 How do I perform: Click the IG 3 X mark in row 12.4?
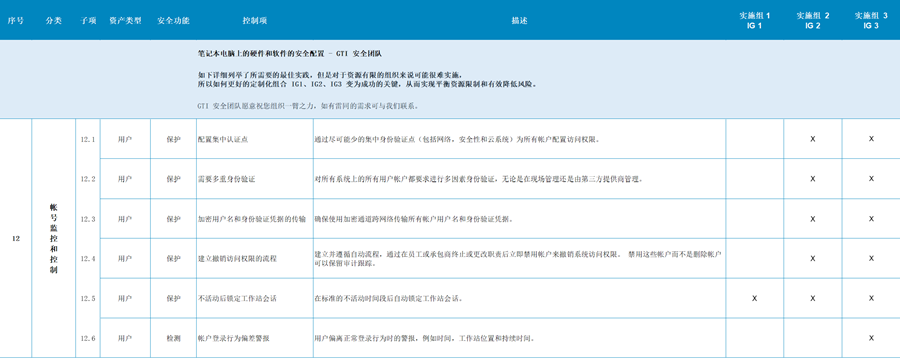(x=871, y=259)
